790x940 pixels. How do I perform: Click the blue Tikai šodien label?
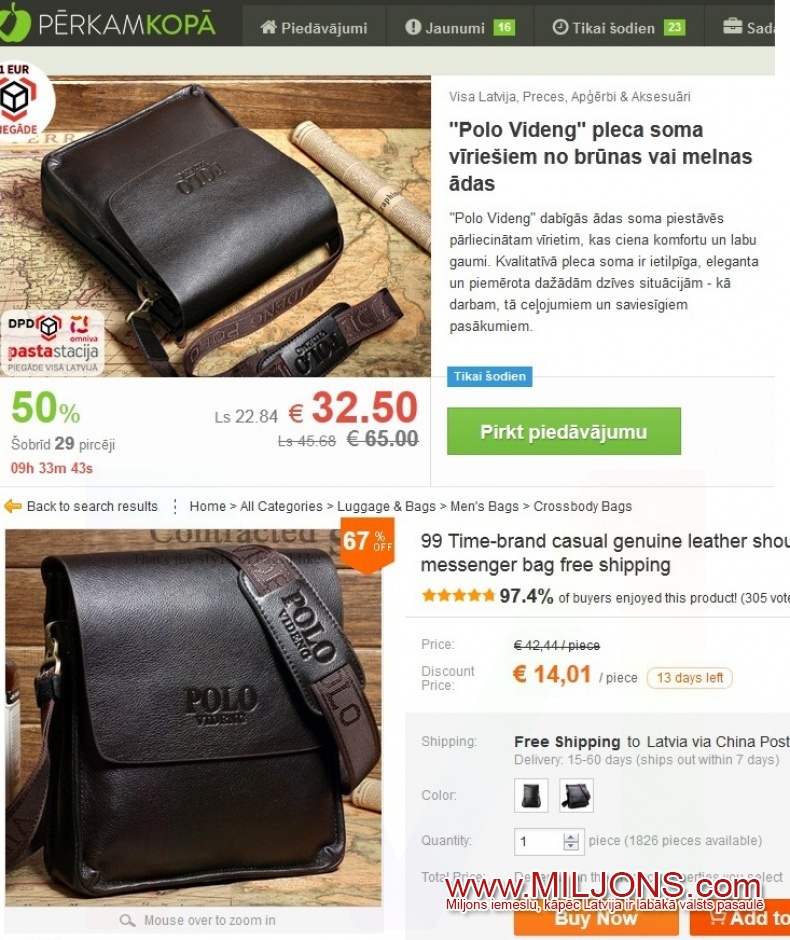(x=489, y=376)
